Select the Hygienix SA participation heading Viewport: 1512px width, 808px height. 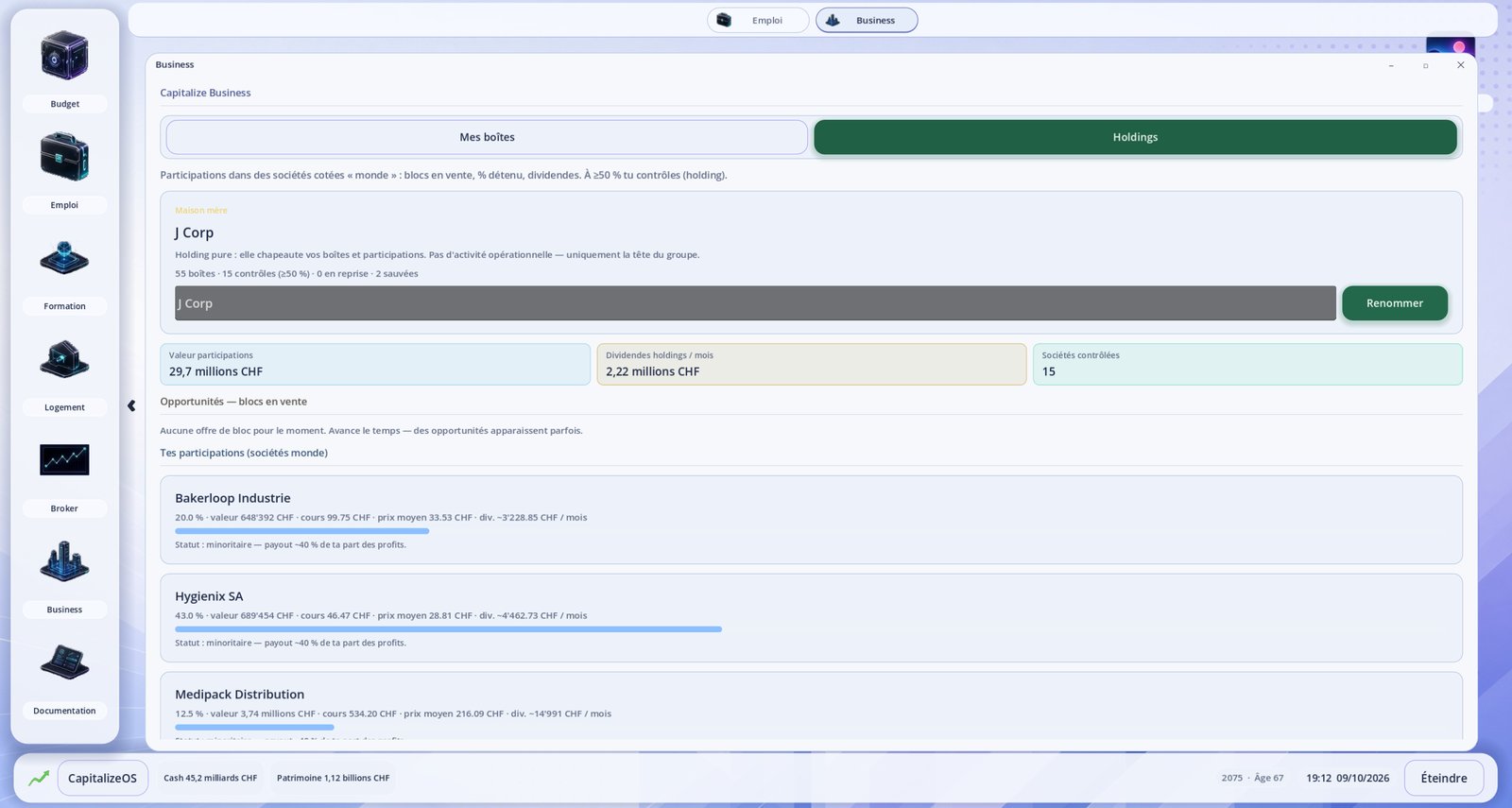(209, 596)
